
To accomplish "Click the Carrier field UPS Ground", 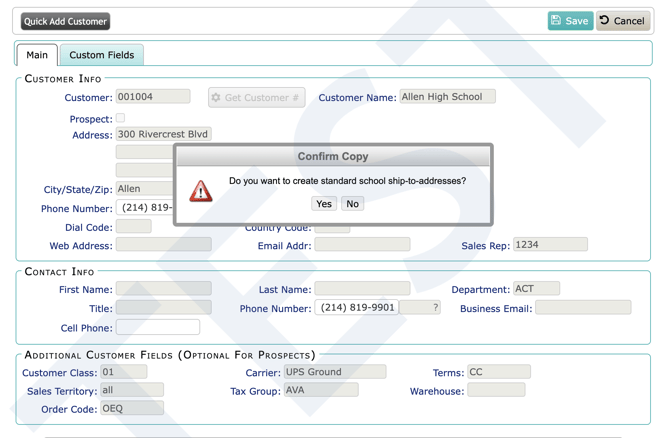I will pyautogui.click(x=335, y=372).
